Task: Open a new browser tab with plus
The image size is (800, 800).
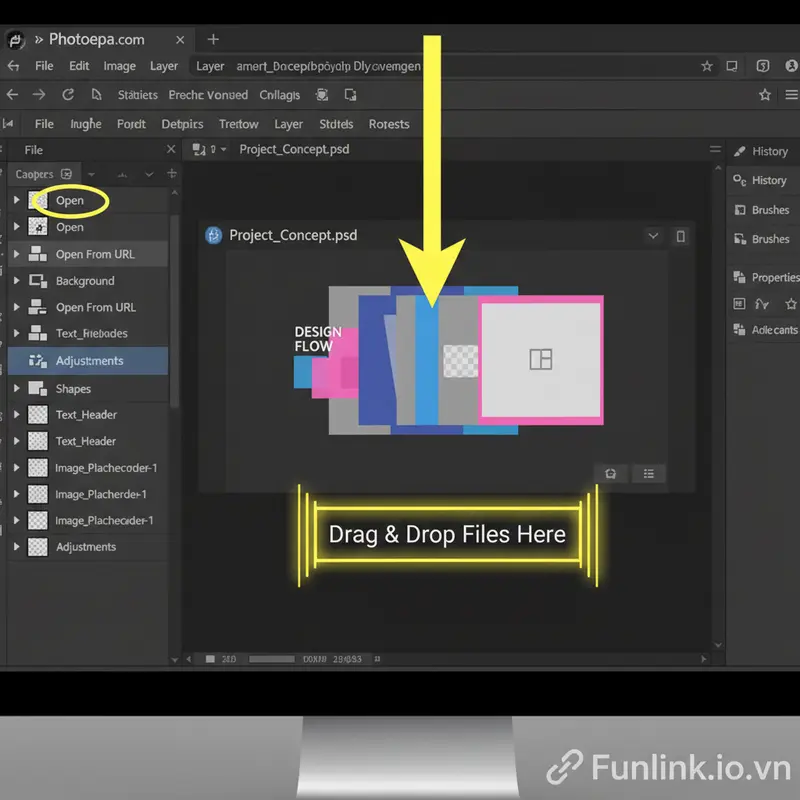Action: tap(213, 39)
